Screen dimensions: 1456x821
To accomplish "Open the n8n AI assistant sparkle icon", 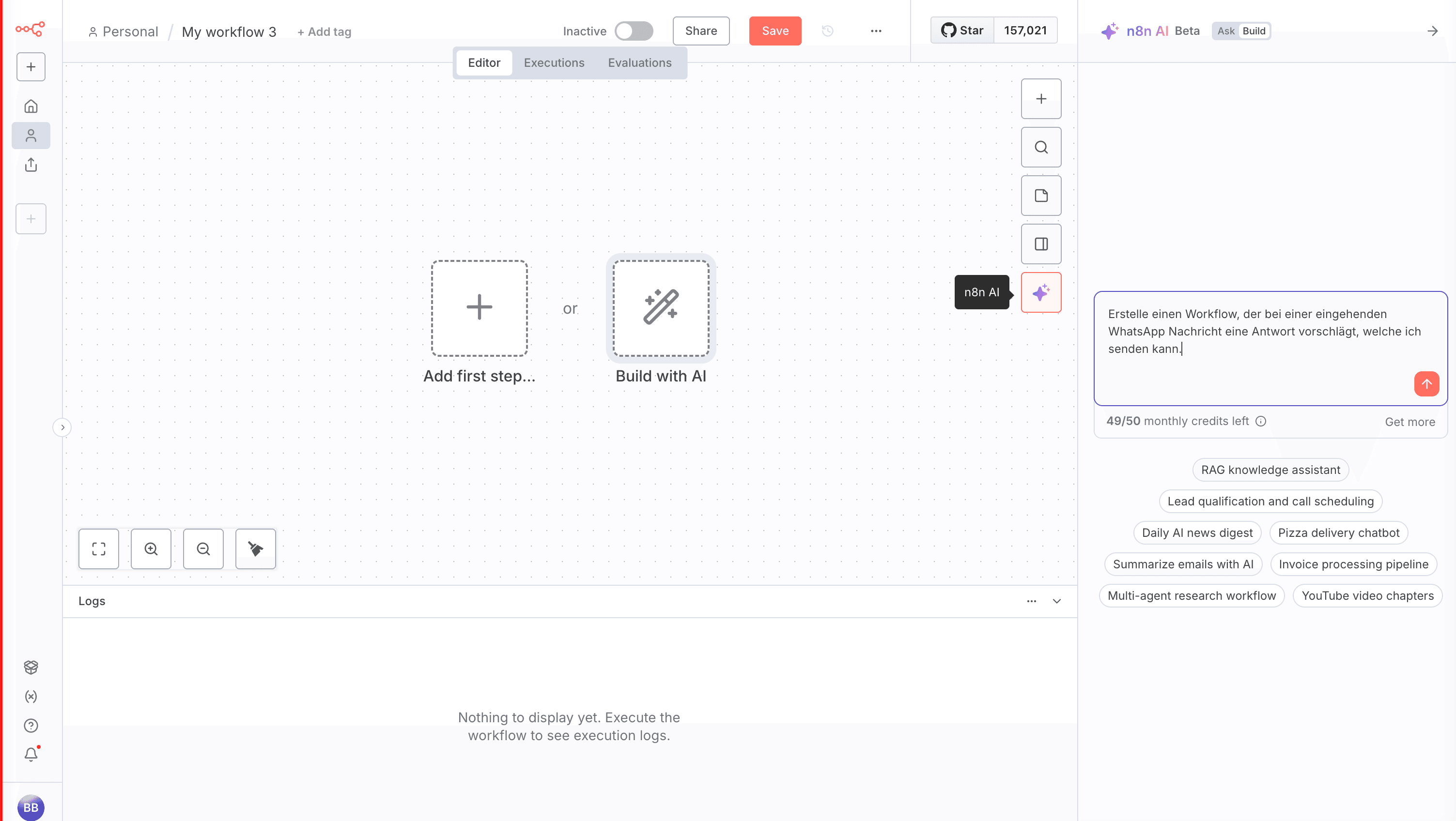I will pyautogui.click(x=1040, y=292).
